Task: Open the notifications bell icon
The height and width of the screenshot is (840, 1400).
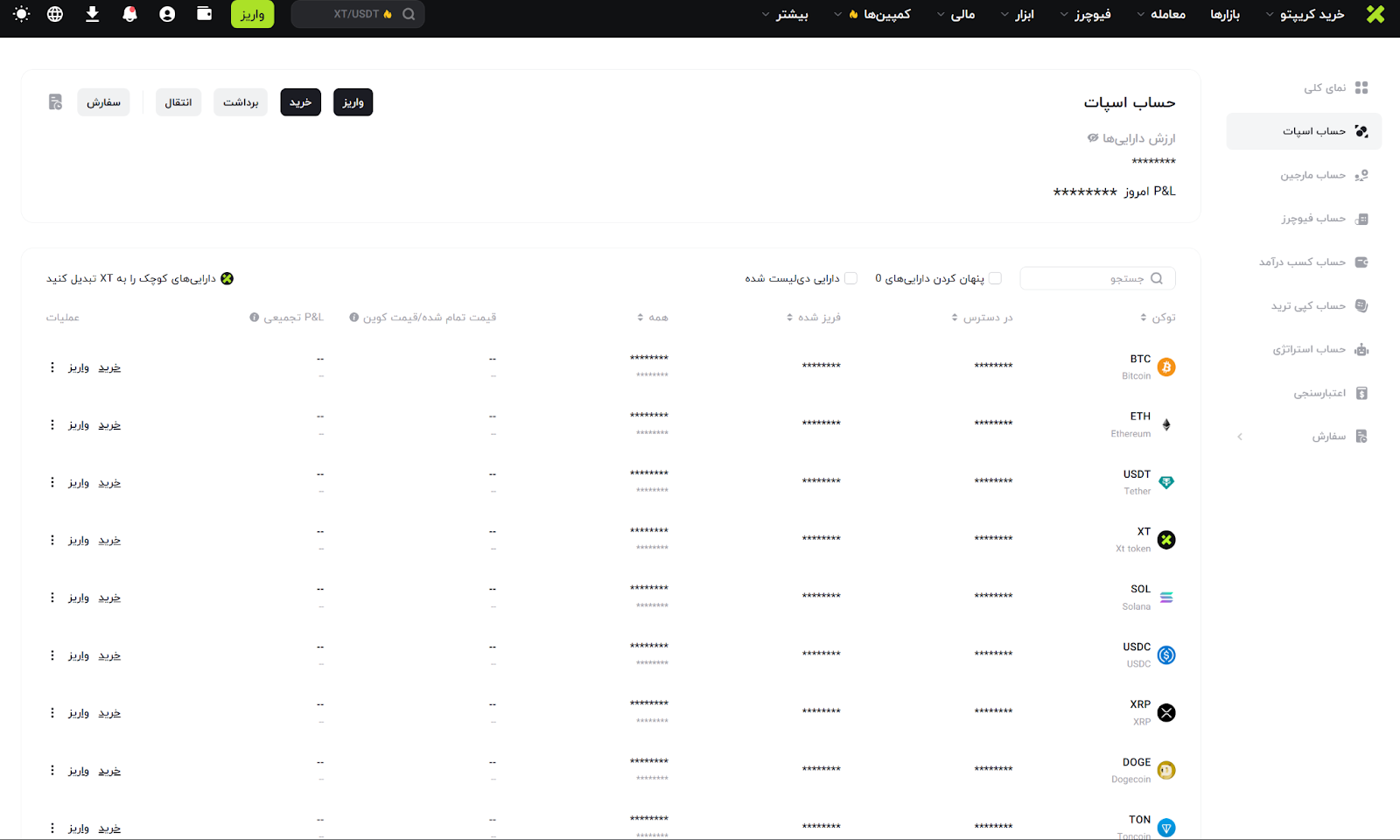Action: pyautogui.click(x=129, y=14)
